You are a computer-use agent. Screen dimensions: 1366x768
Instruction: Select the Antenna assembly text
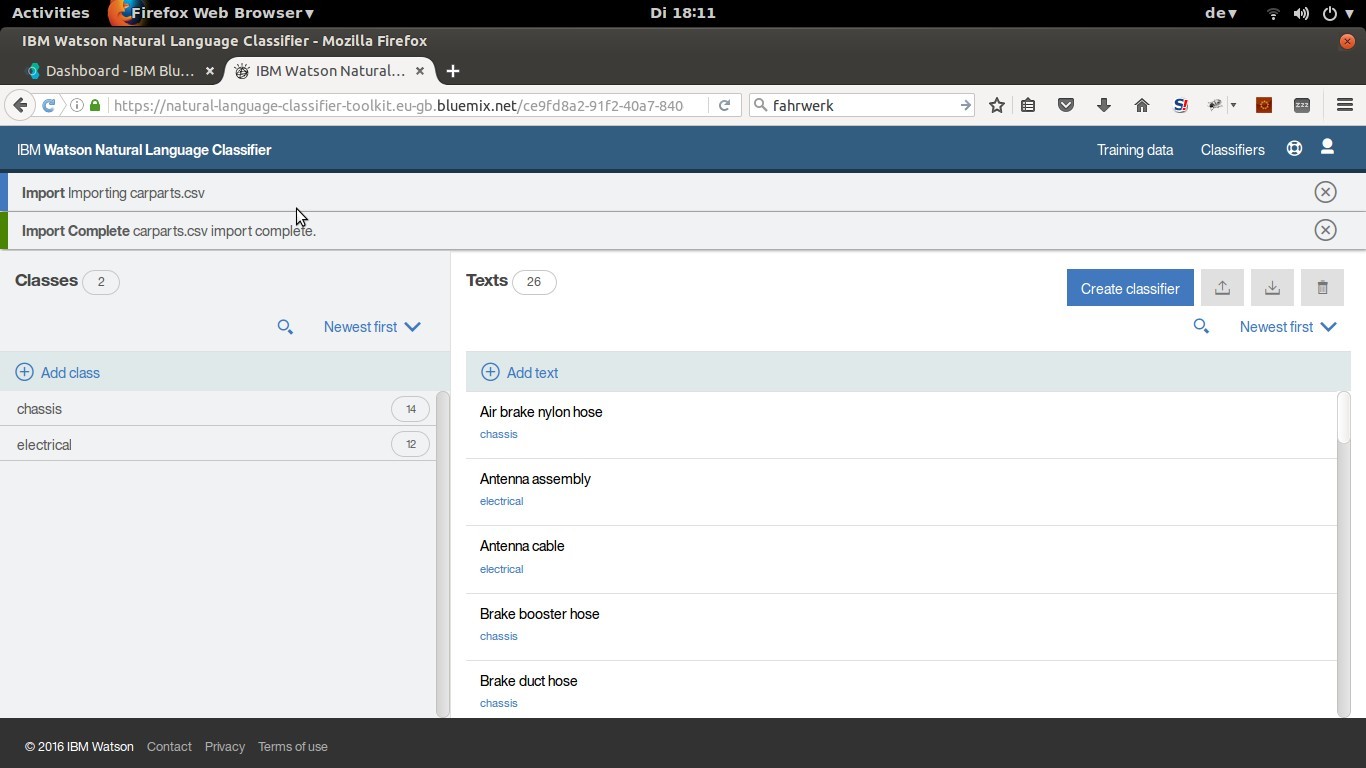[535, 479]
